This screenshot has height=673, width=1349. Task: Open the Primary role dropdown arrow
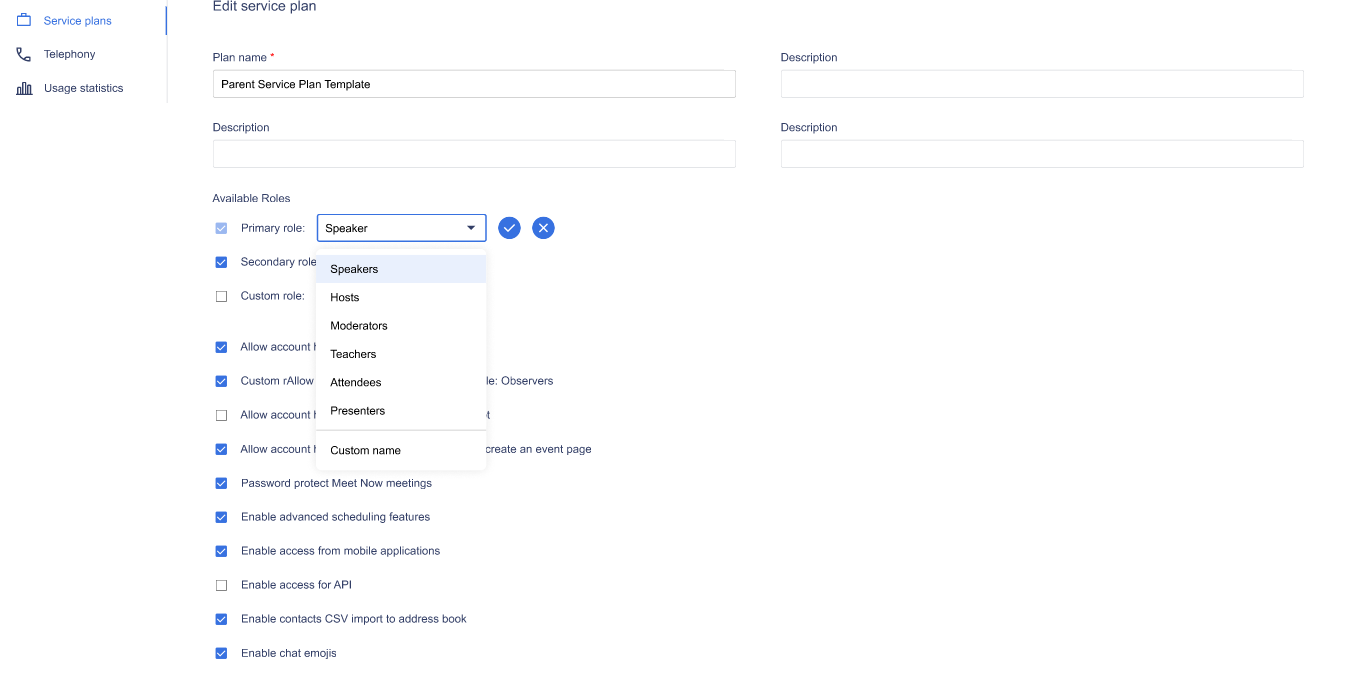click(471, 228)
